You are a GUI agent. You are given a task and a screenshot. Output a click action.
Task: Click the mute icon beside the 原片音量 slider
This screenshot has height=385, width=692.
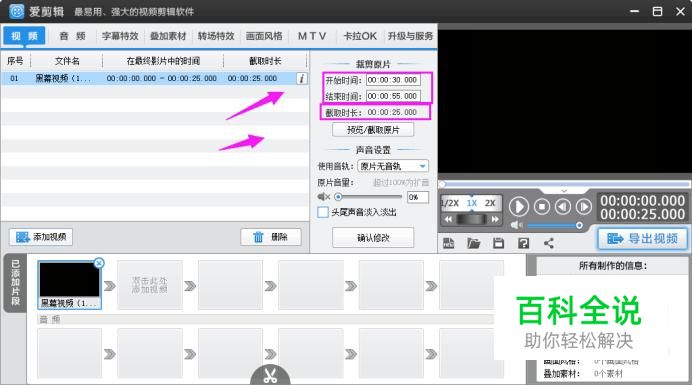tap(323, 196)
